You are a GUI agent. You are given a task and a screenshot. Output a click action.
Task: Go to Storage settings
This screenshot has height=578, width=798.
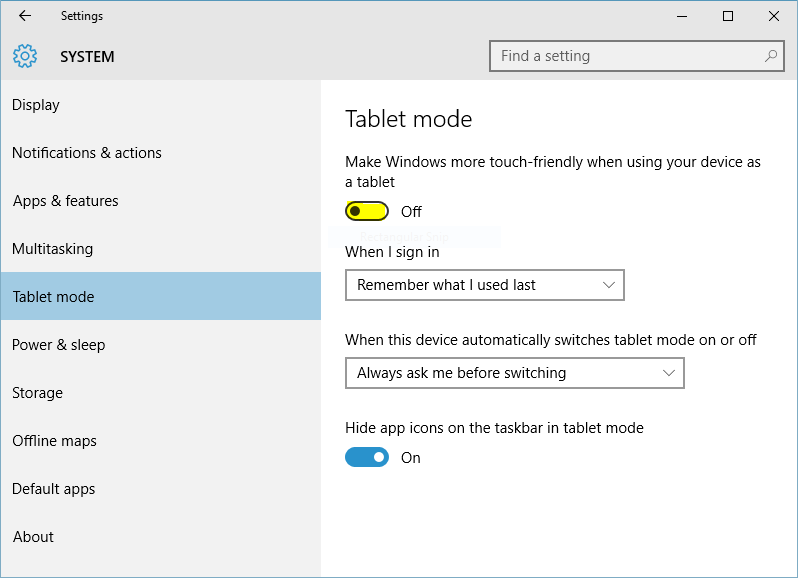point(161,393)
